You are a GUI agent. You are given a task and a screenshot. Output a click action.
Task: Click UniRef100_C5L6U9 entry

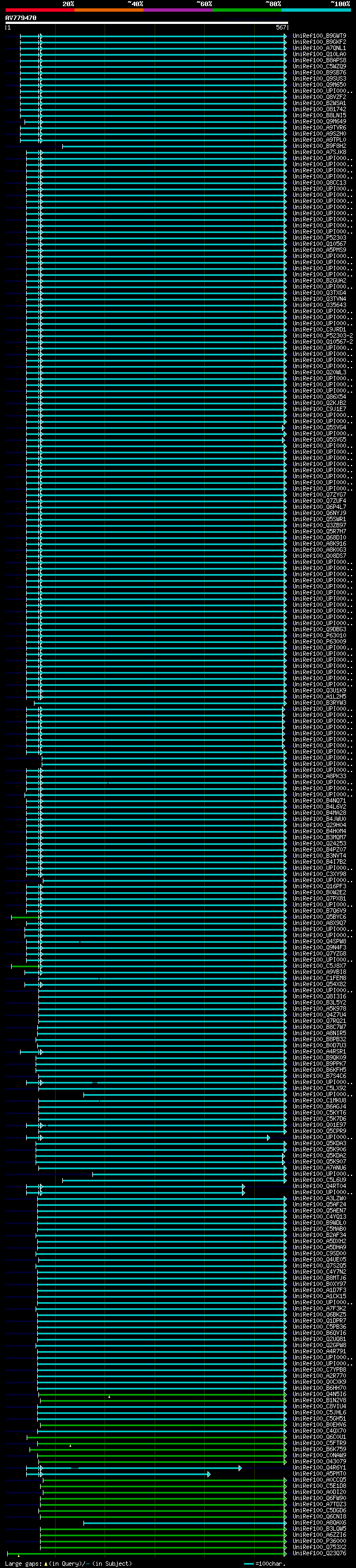coord(319,1180)
